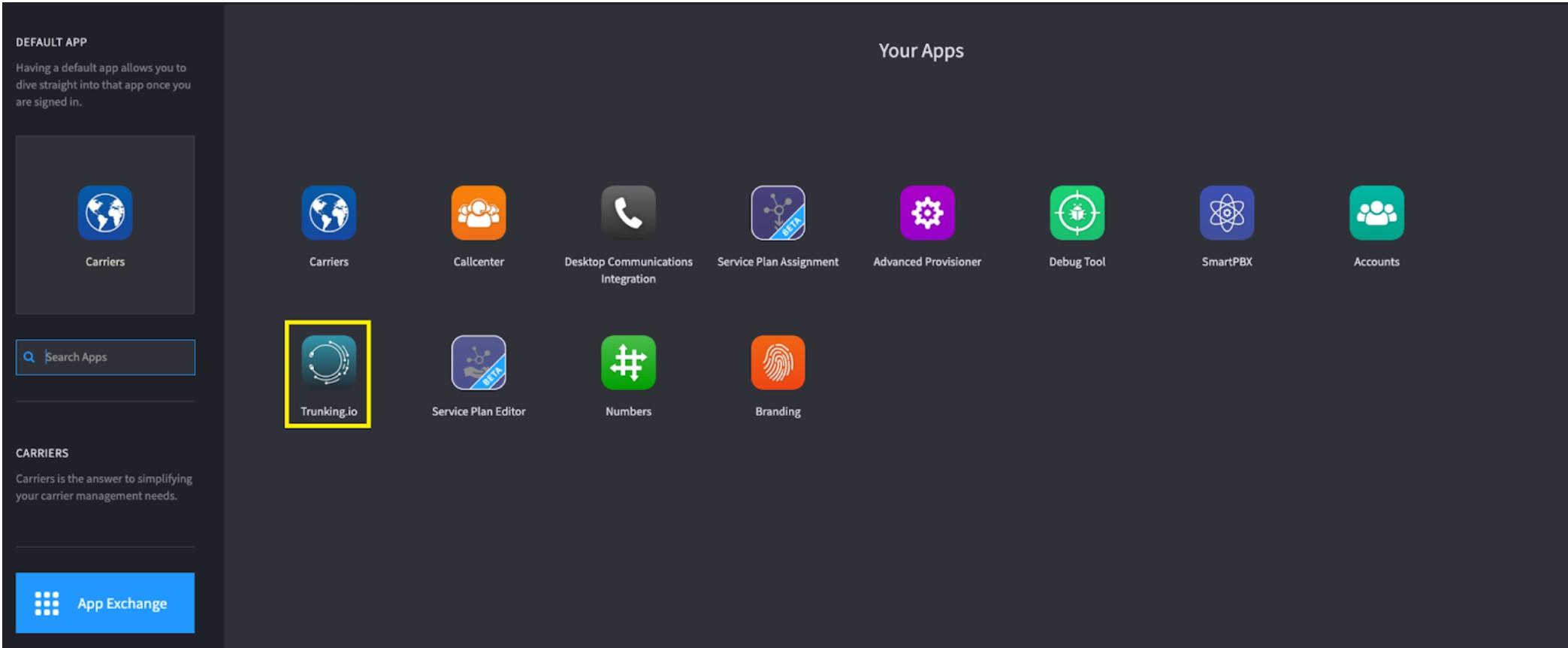The height and width of the screenshot is (648, 1568).
Task: Launch the Service Plan Editor beta app
Action: [x=478, y=363]
